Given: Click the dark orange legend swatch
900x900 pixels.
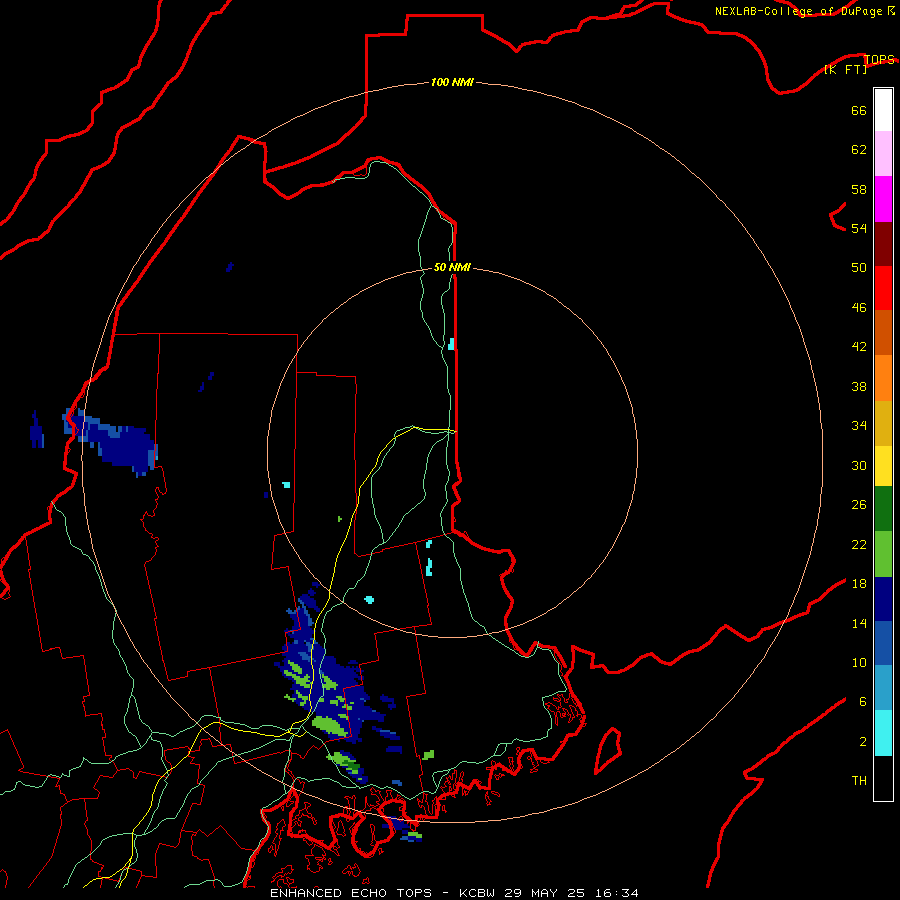Looking at the screenshot, I should click(883, 332).
